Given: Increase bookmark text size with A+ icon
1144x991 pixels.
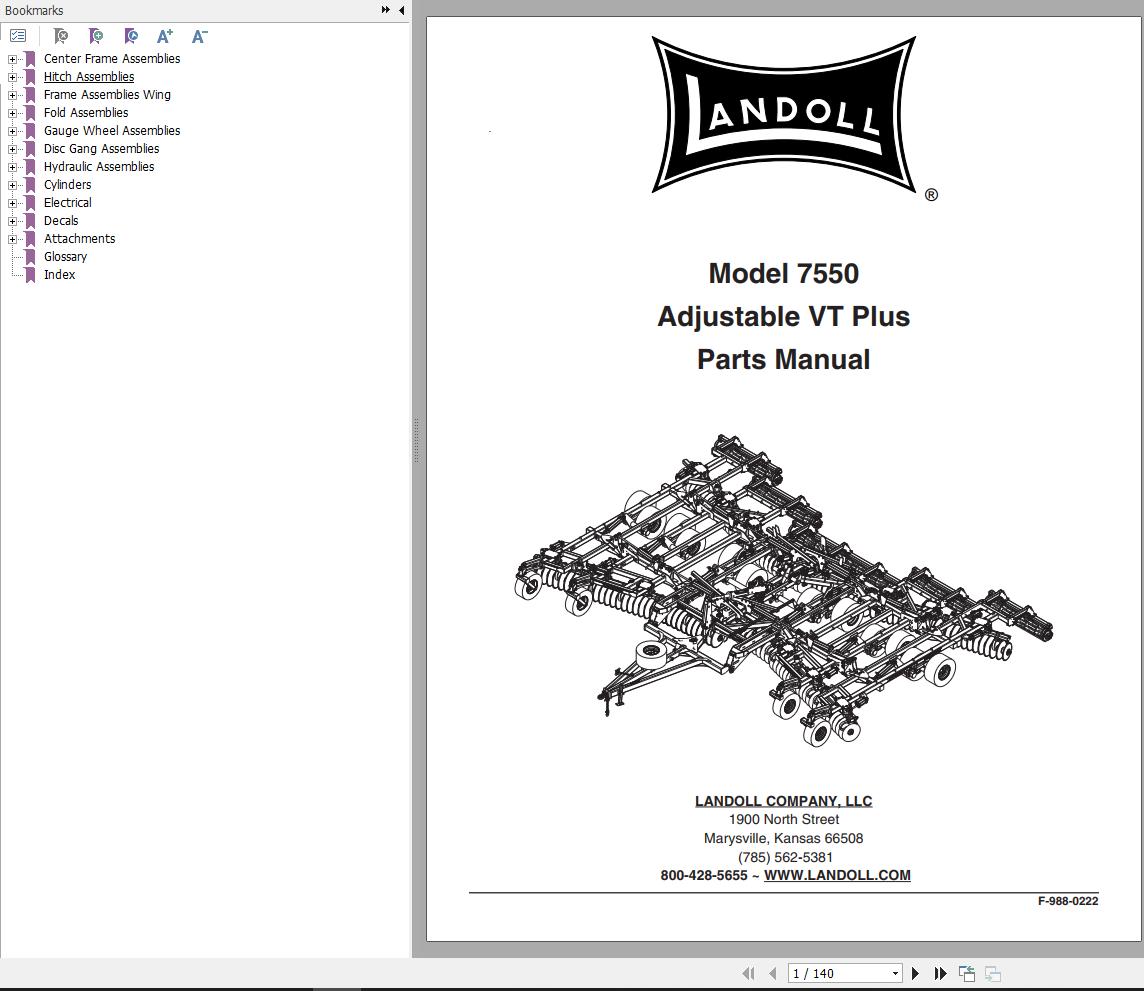Looking at the screenshot, I should point(164,35).
